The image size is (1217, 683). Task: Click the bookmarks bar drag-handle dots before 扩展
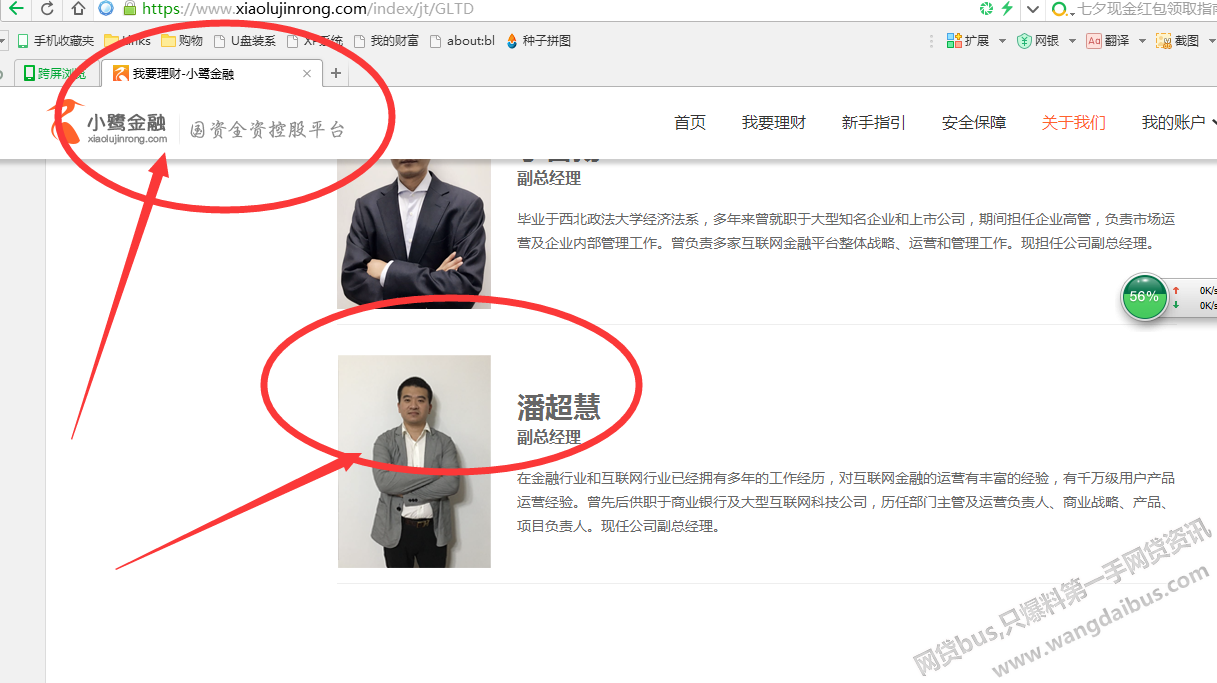[932, 41]
